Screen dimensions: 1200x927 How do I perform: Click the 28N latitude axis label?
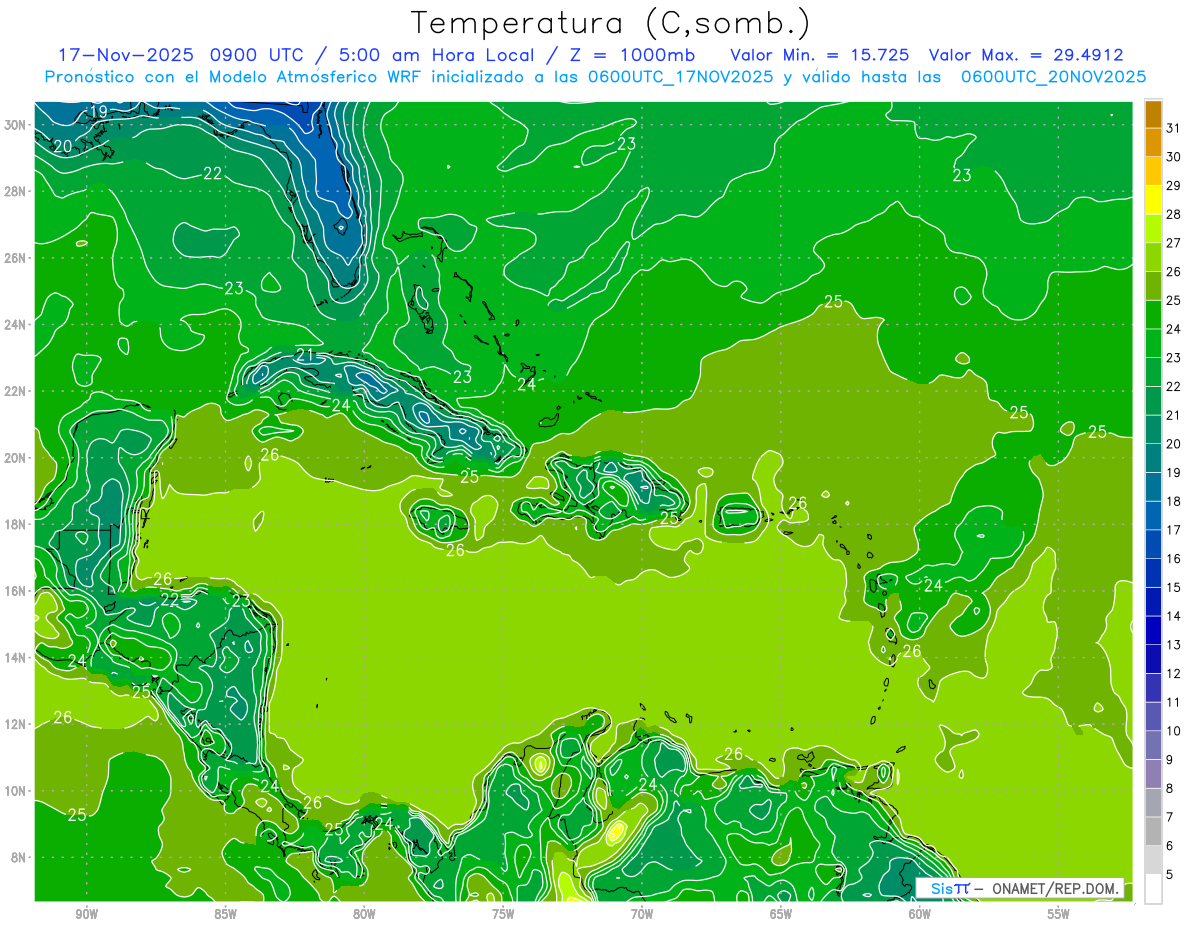click(x=17, y=191)
